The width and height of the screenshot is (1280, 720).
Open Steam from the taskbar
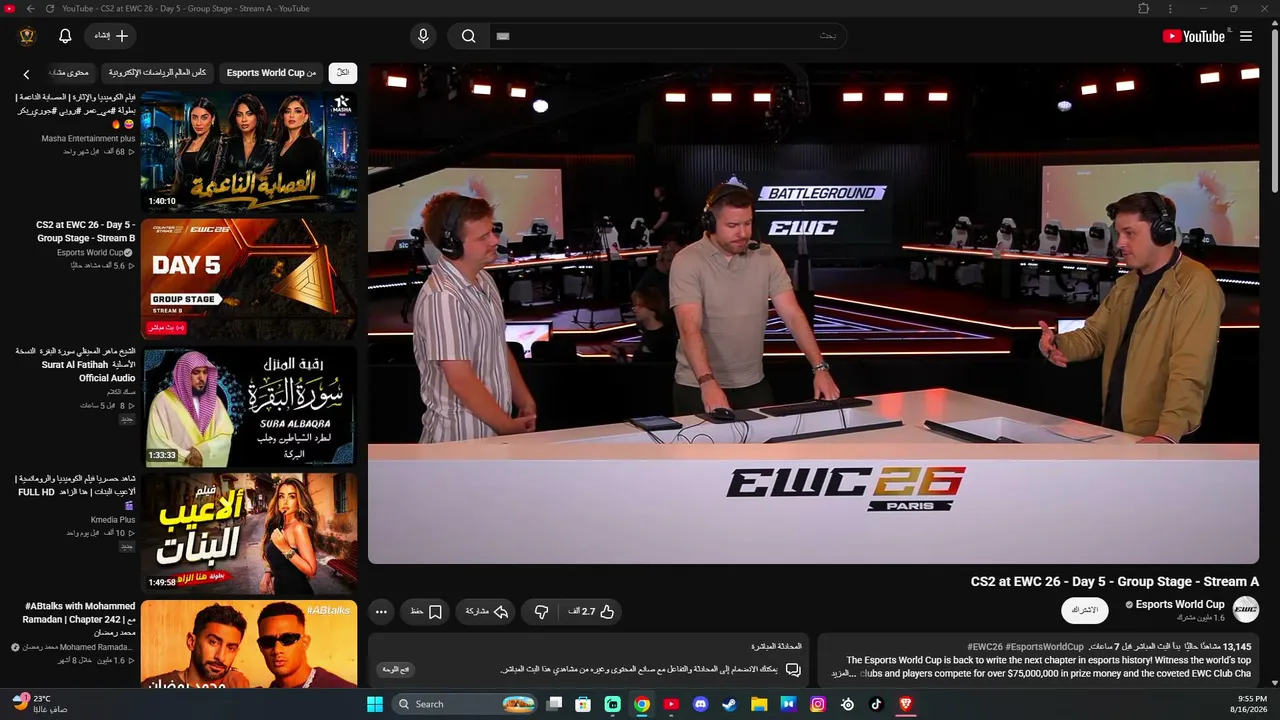point(730,704)
